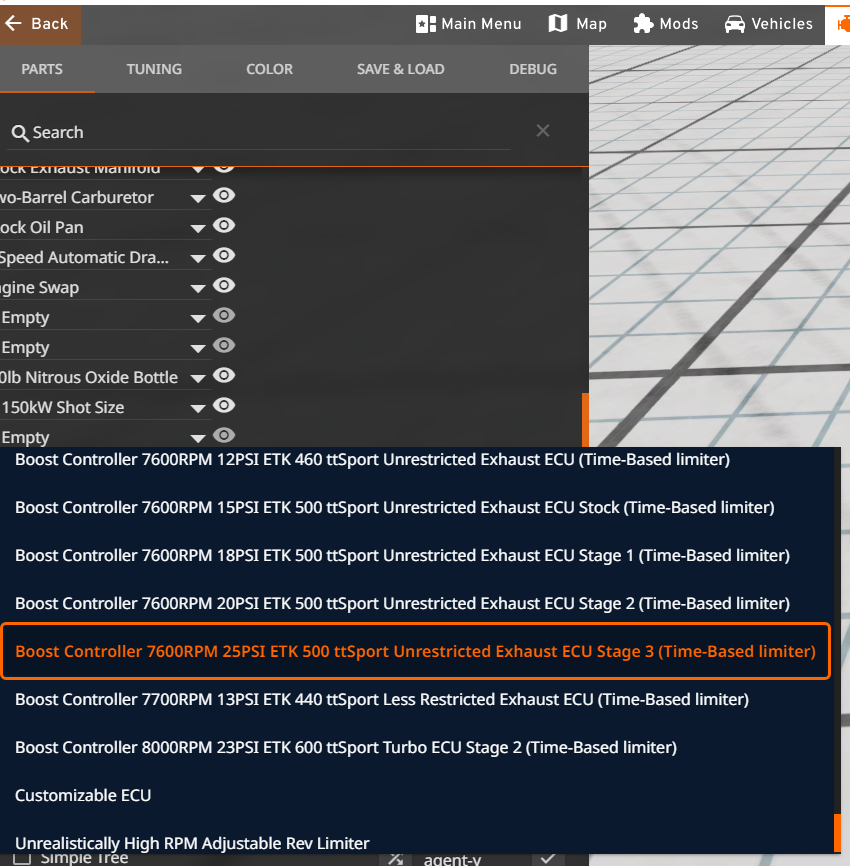Open dropdown of Empty slot under Engine Swap
The height and width of the screenshot is (866, 850).
[198, 319]
